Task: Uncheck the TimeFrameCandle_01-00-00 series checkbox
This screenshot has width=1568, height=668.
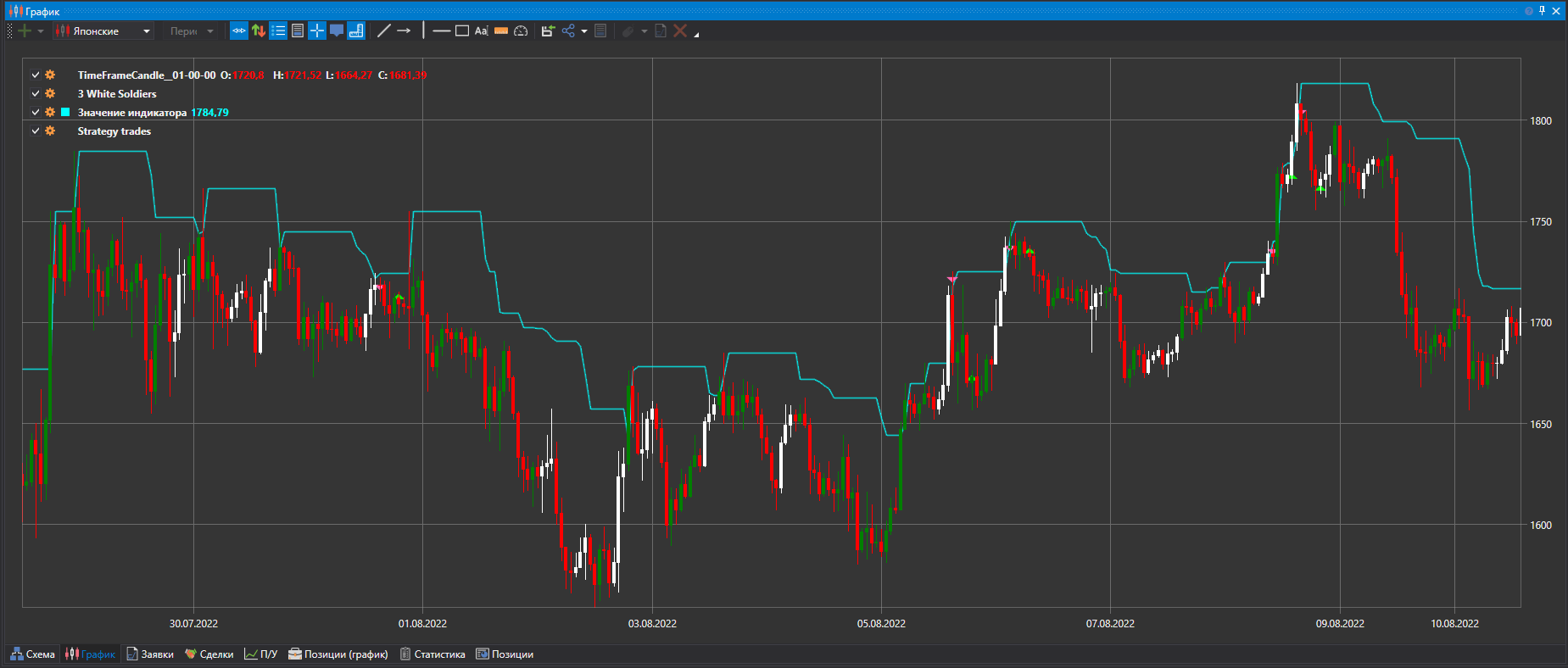Action: click(x=36, y=75)
